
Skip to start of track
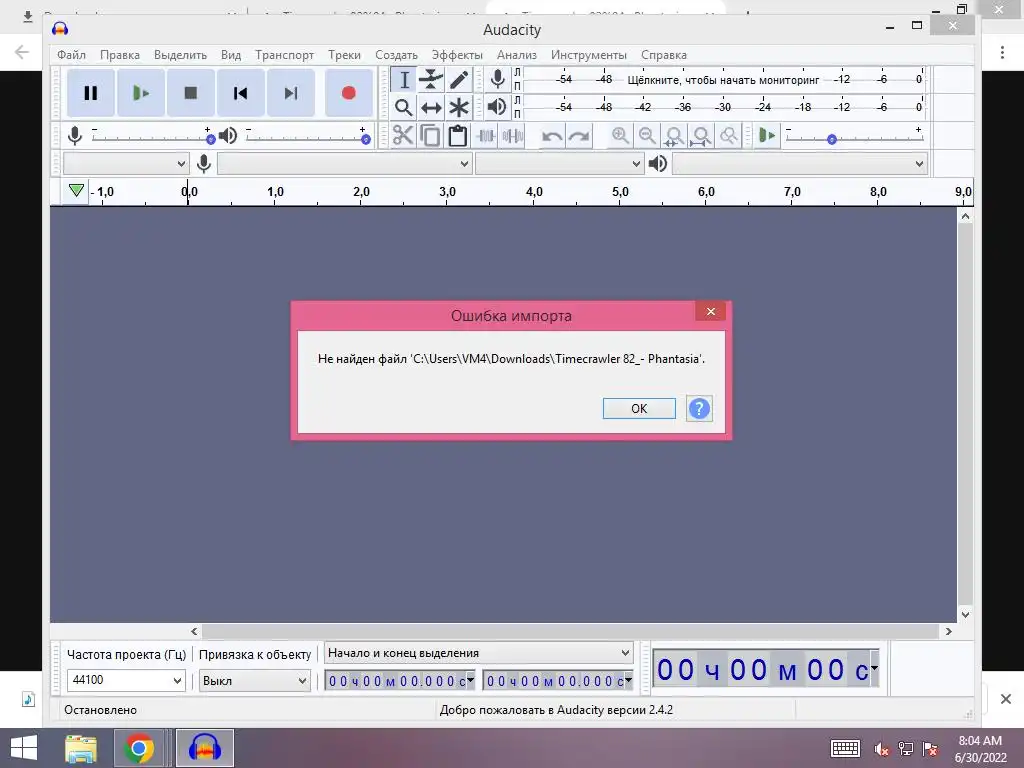pyautogui.click(x=240, y=93)
